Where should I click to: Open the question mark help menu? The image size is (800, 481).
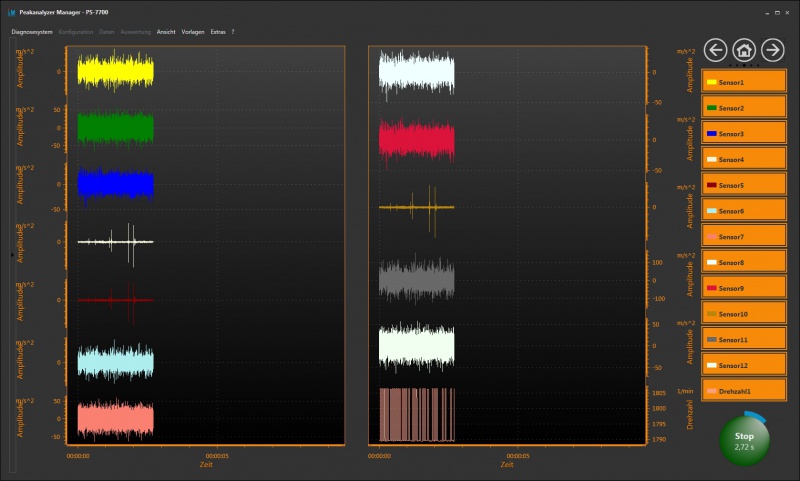point(233,32)
